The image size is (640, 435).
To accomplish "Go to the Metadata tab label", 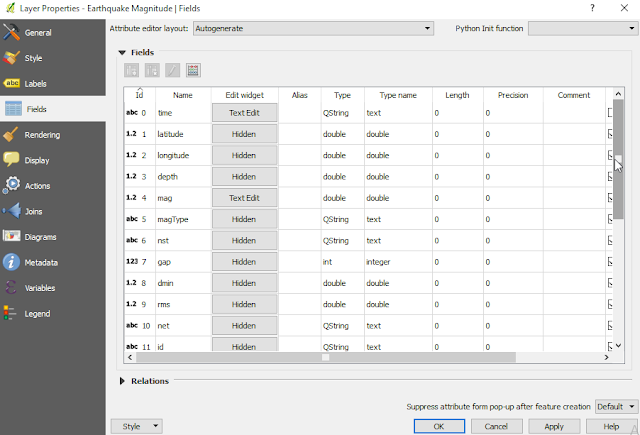I will pos(41,262).
